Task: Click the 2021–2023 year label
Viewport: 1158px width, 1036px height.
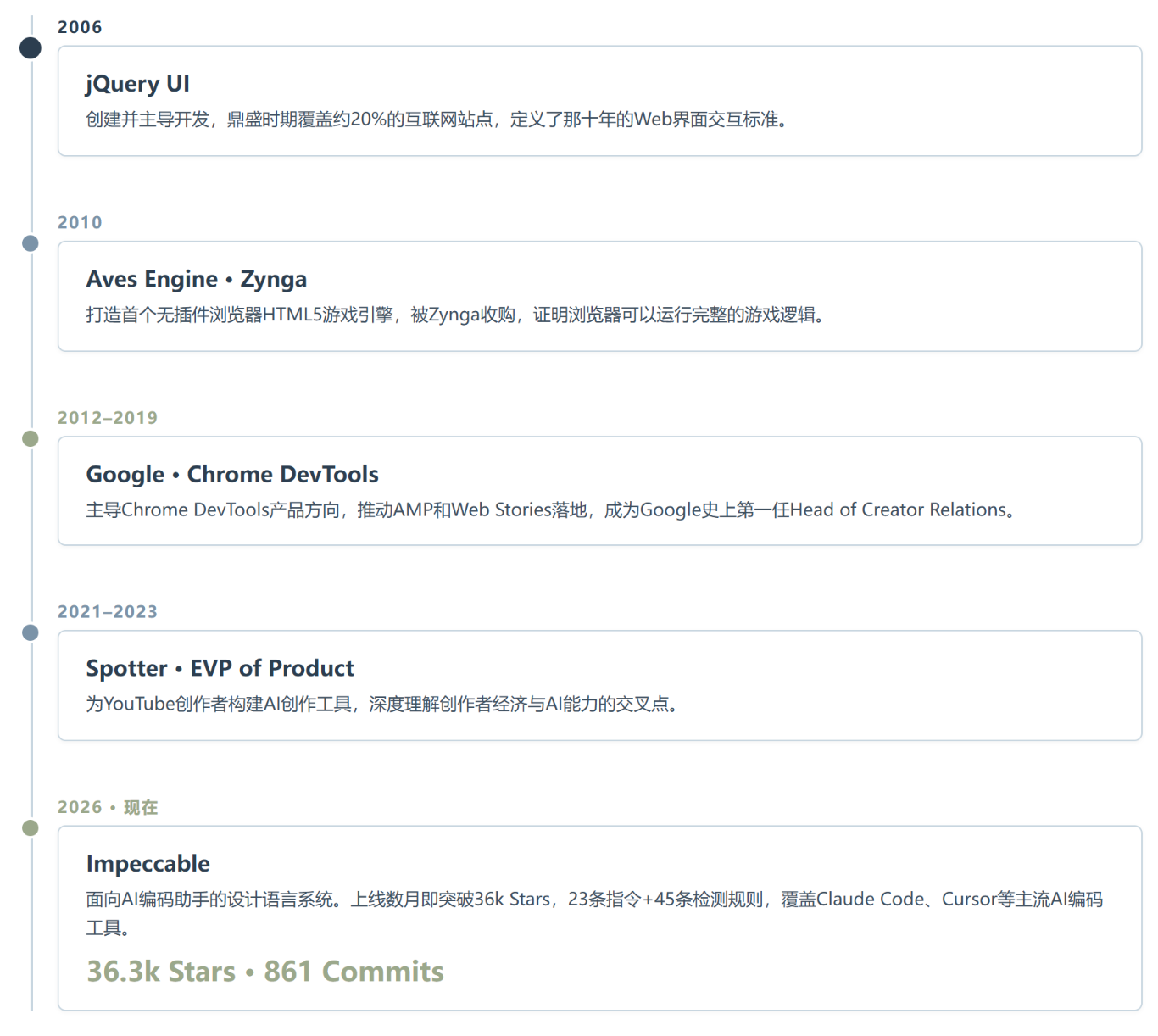Action: click(x=108, y=611)
